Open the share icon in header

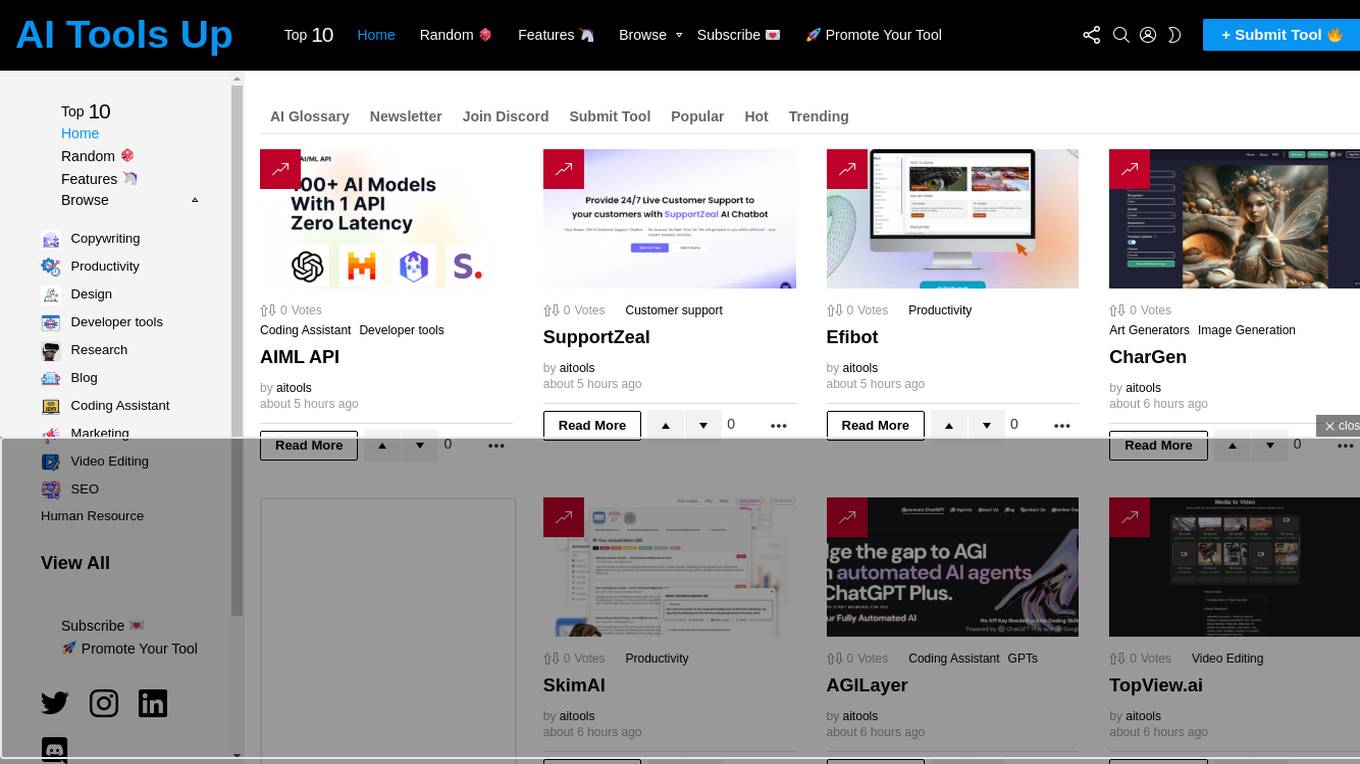tap(1091, 35)
